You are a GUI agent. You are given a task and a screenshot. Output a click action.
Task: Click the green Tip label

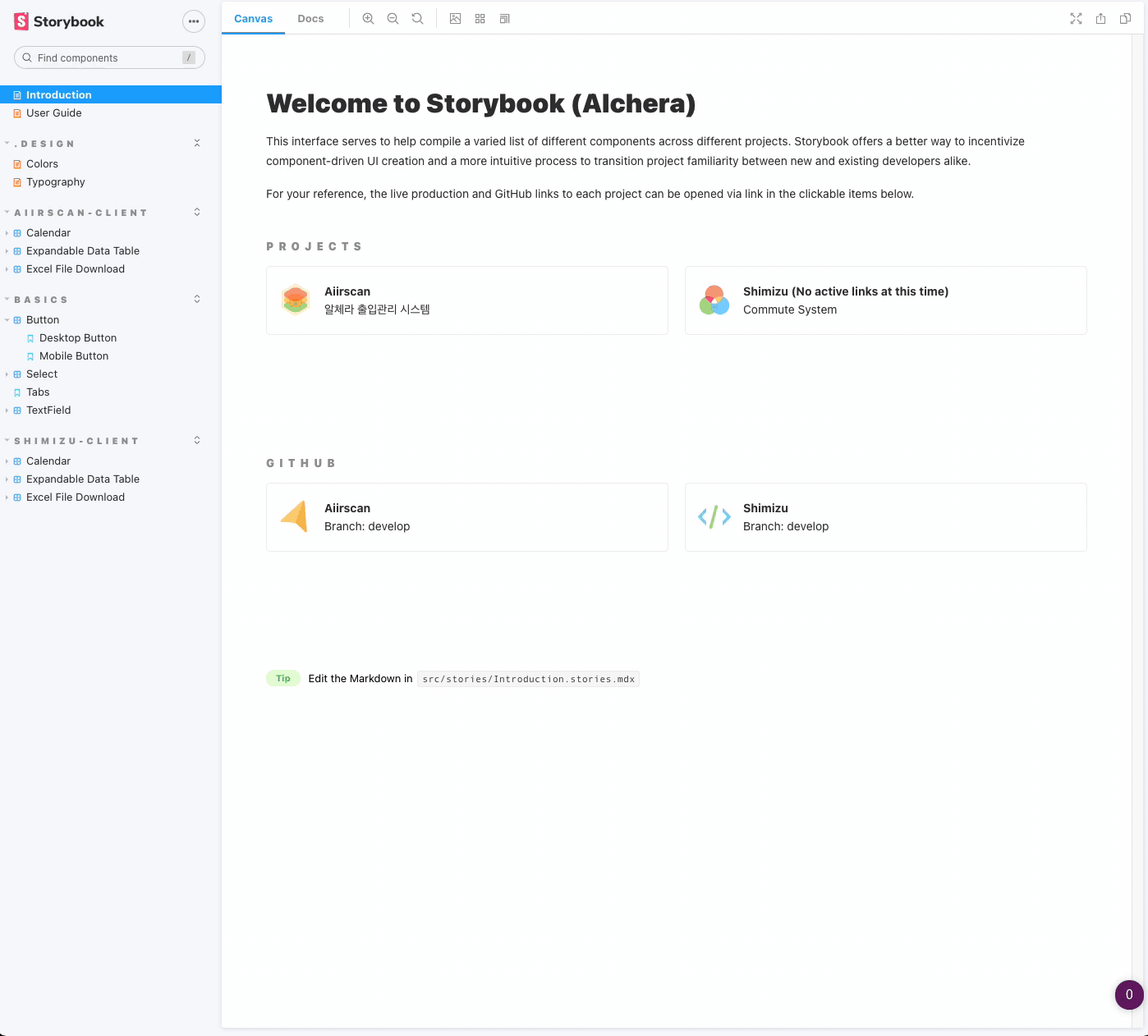[x=283, y=678]
